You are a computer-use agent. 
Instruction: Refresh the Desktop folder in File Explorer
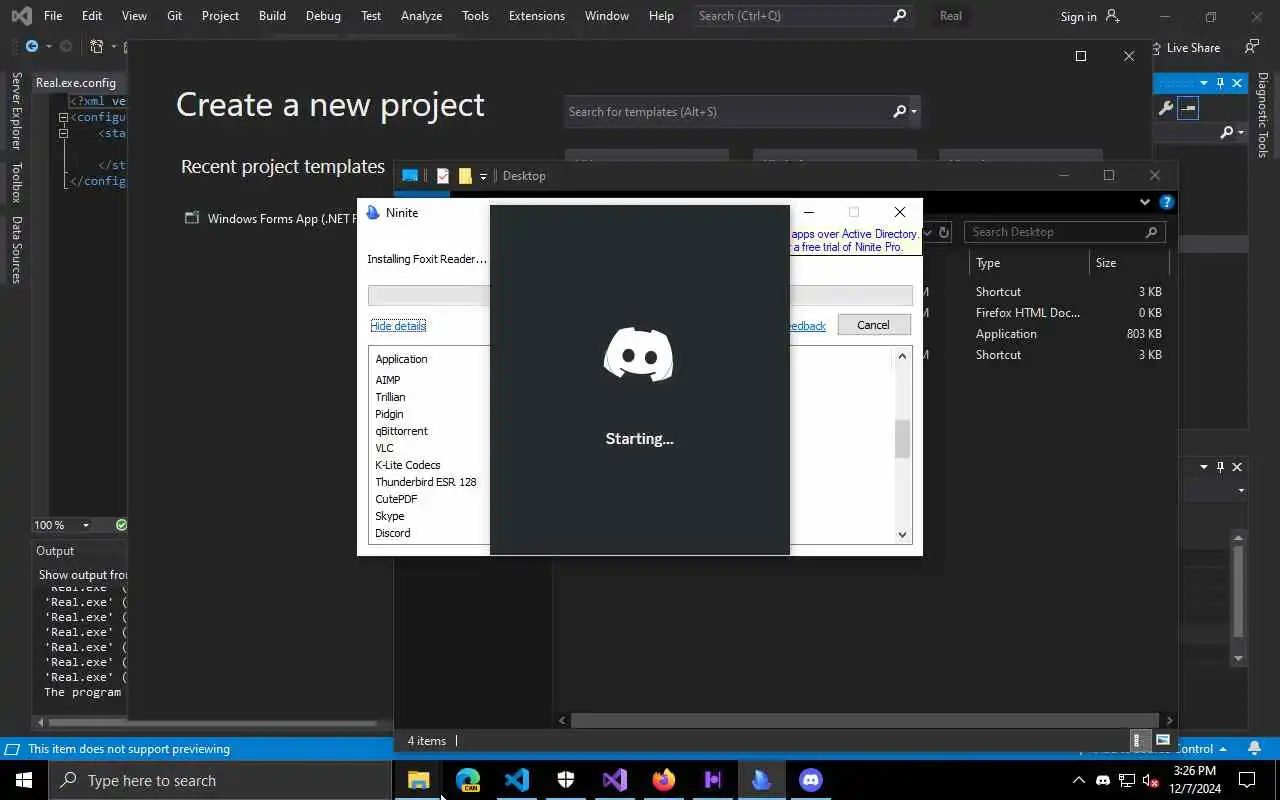click(x=943, y=232)
